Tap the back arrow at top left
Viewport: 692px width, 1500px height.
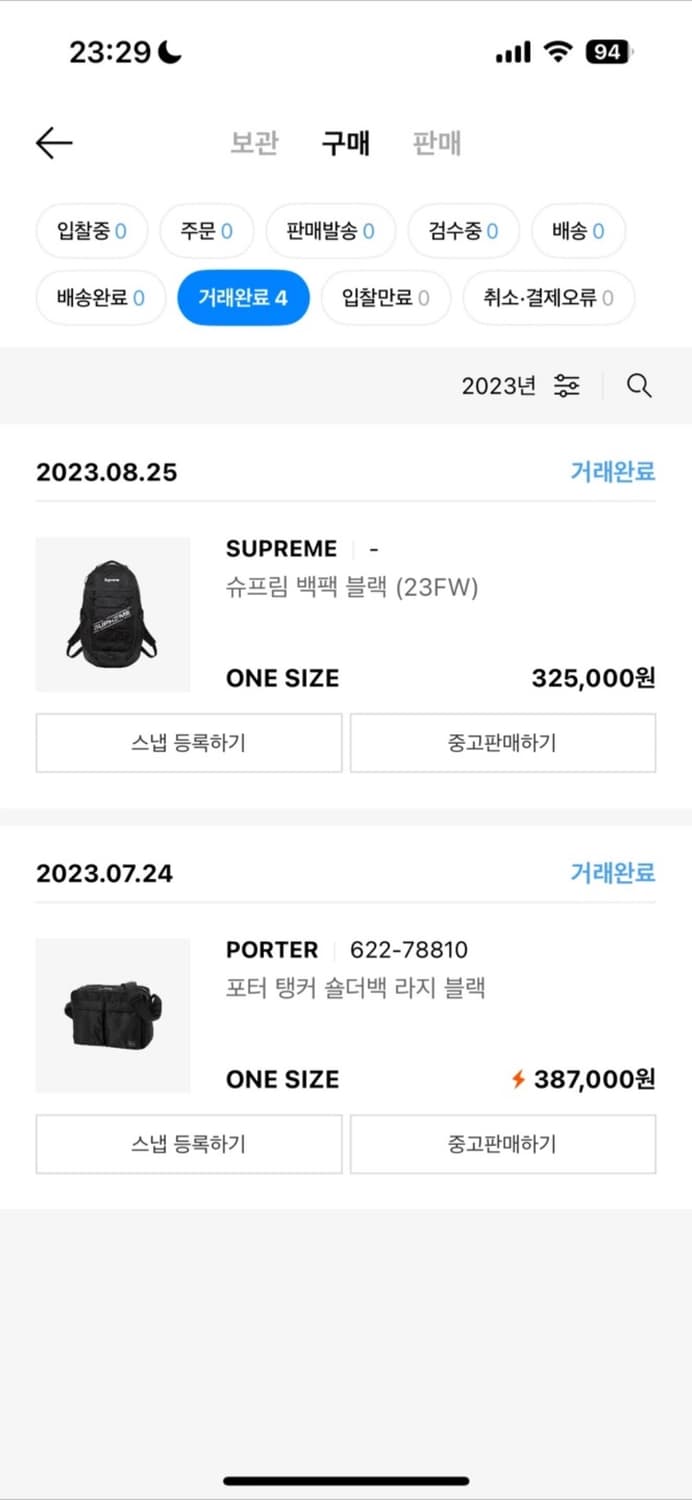coord(54,143)
